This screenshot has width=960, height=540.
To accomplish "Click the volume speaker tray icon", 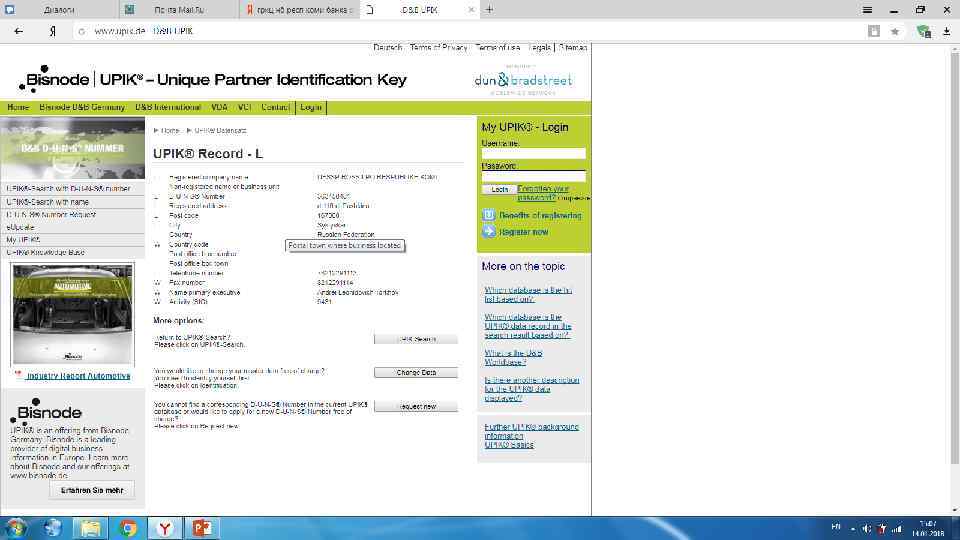I will point(866,529).
